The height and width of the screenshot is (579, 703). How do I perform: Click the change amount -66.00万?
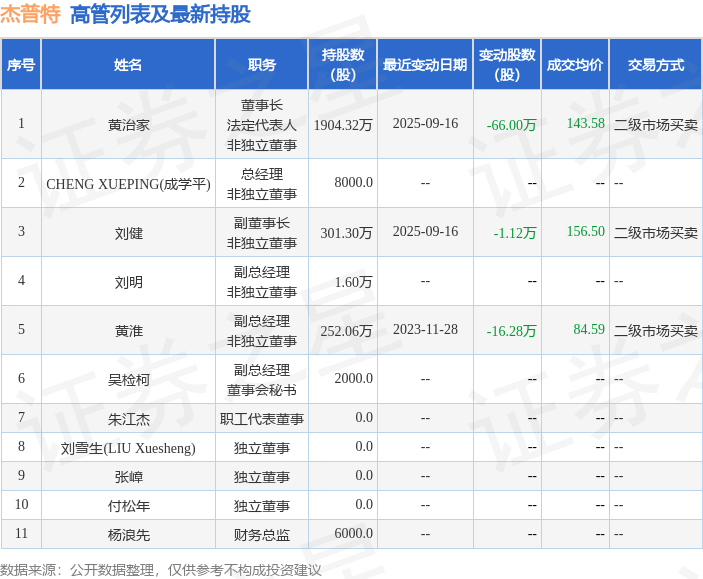(x=511, y=125)
